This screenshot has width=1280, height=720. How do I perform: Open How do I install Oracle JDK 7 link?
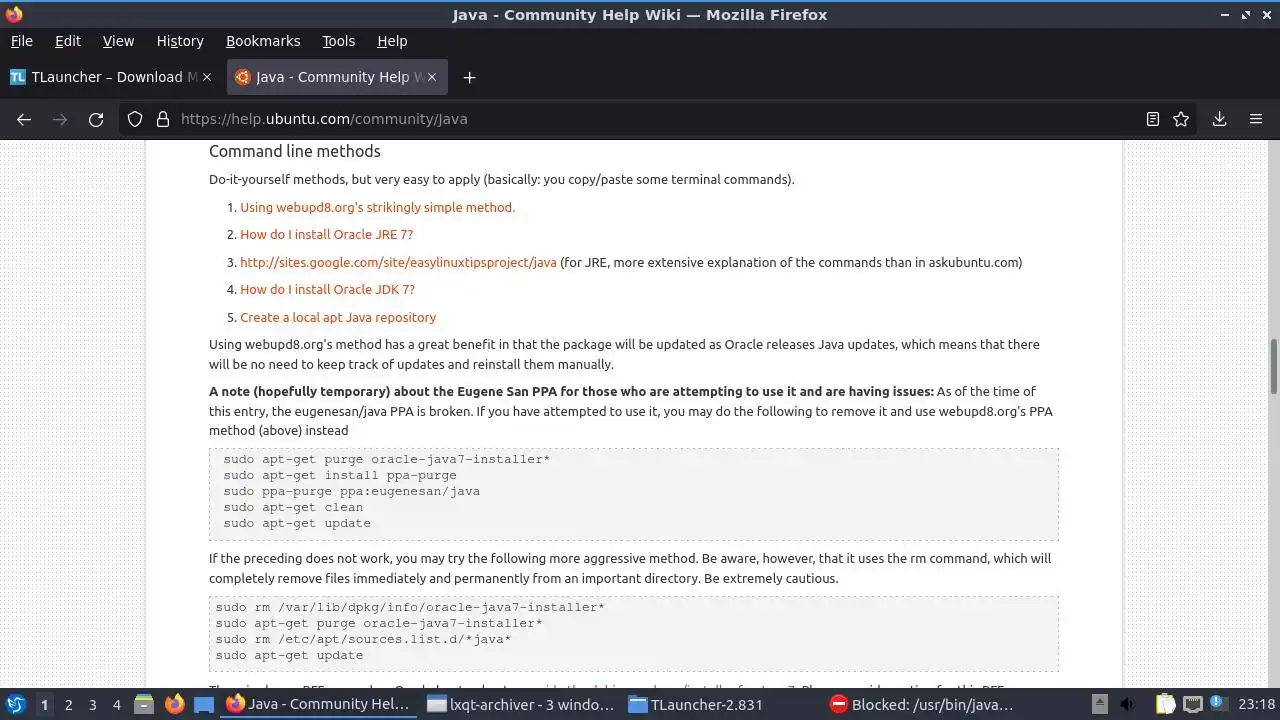pyautogui.click(x=327, y=289)
